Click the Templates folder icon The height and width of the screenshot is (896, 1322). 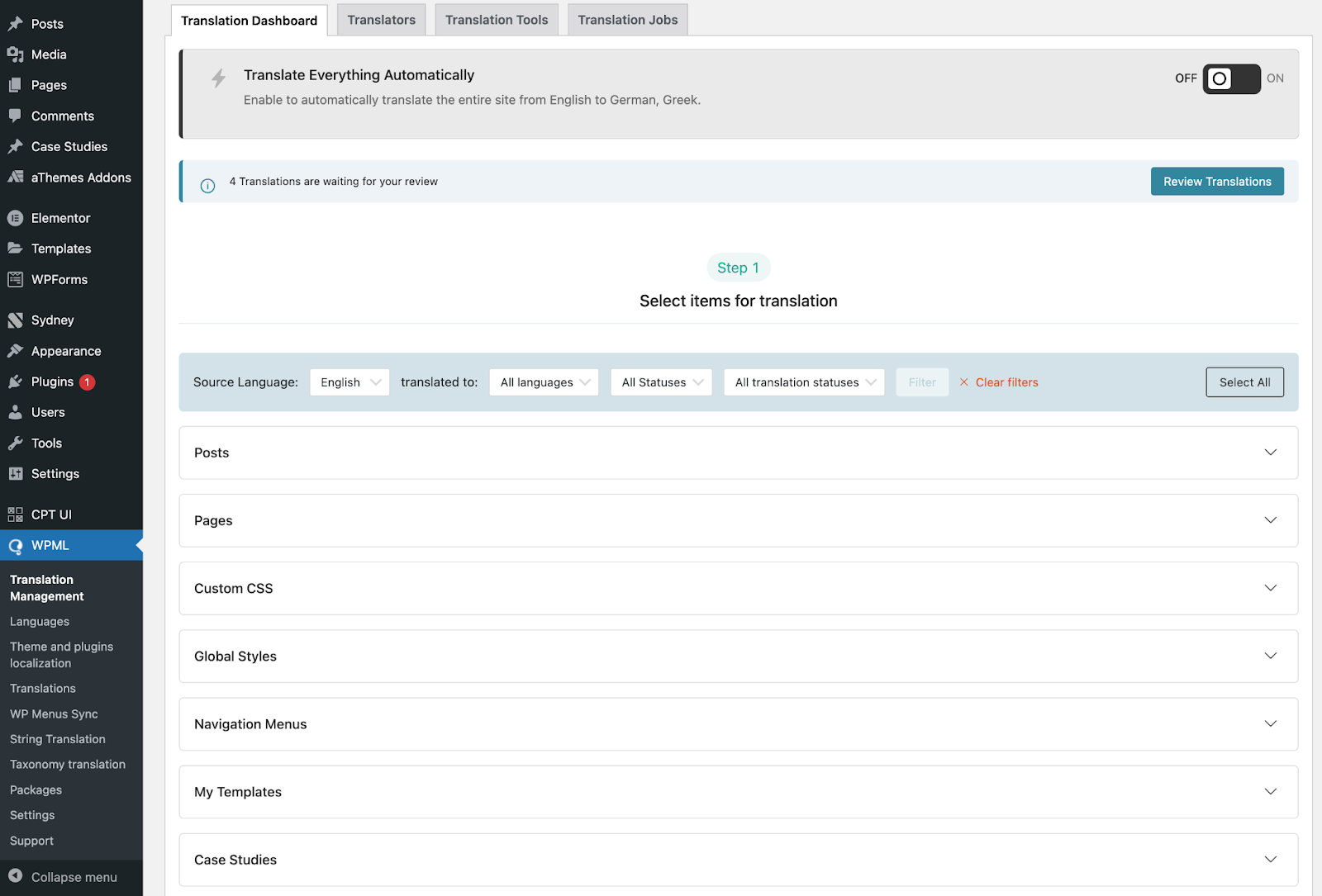15,249
